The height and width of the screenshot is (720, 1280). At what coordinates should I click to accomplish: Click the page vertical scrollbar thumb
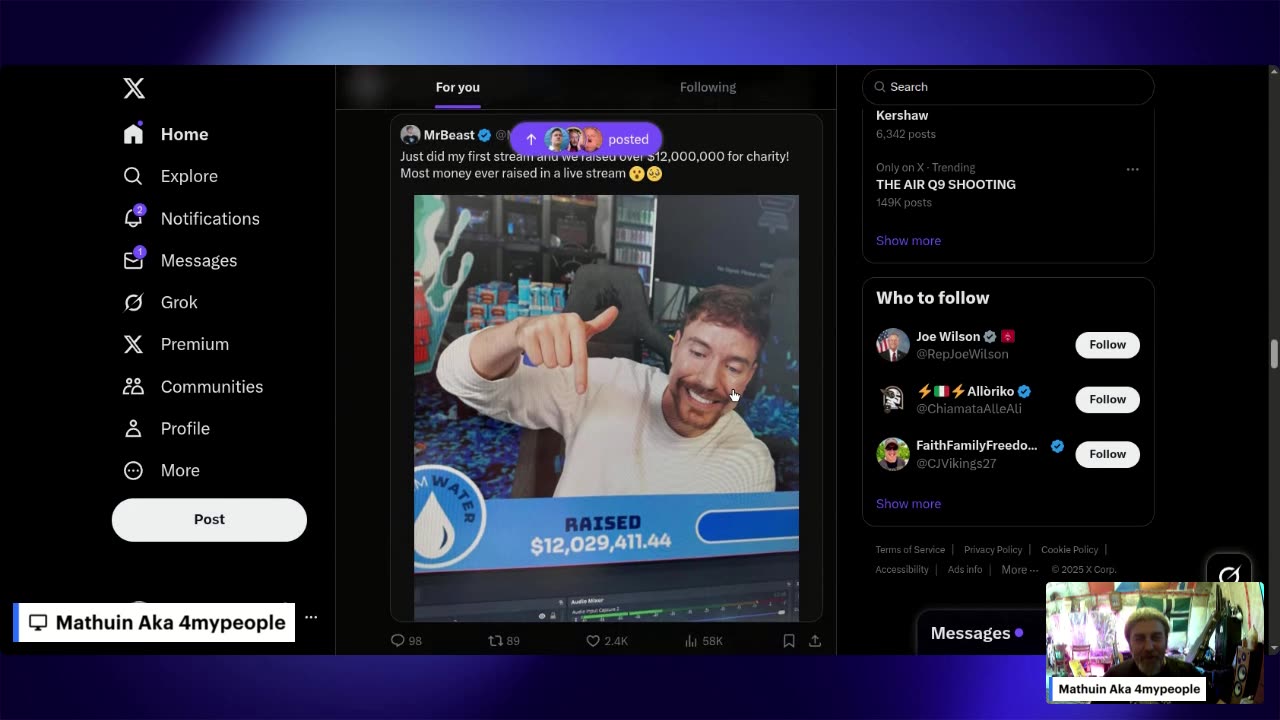click(x=1274, y=354)
